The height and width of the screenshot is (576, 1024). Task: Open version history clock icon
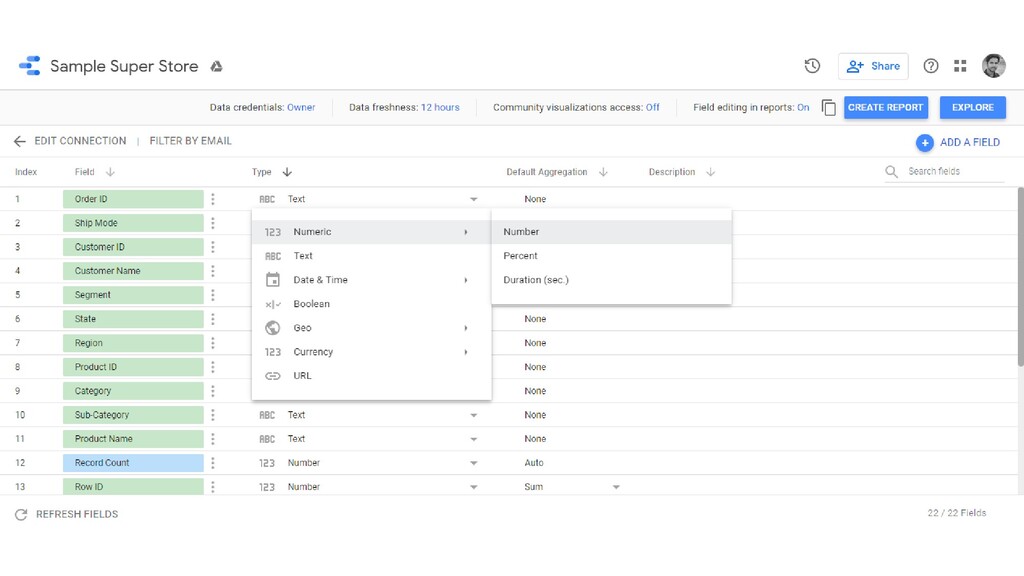coord(812,66)
